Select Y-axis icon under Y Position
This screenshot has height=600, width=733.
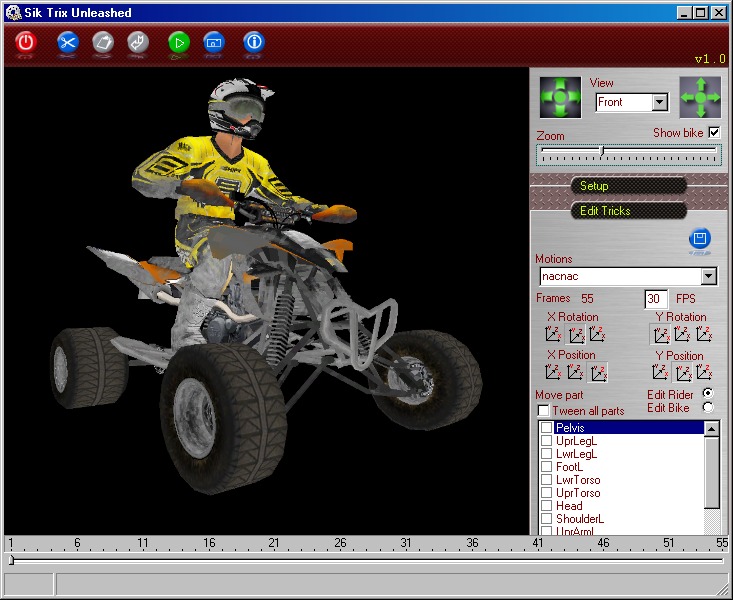(x=683, y=372)
